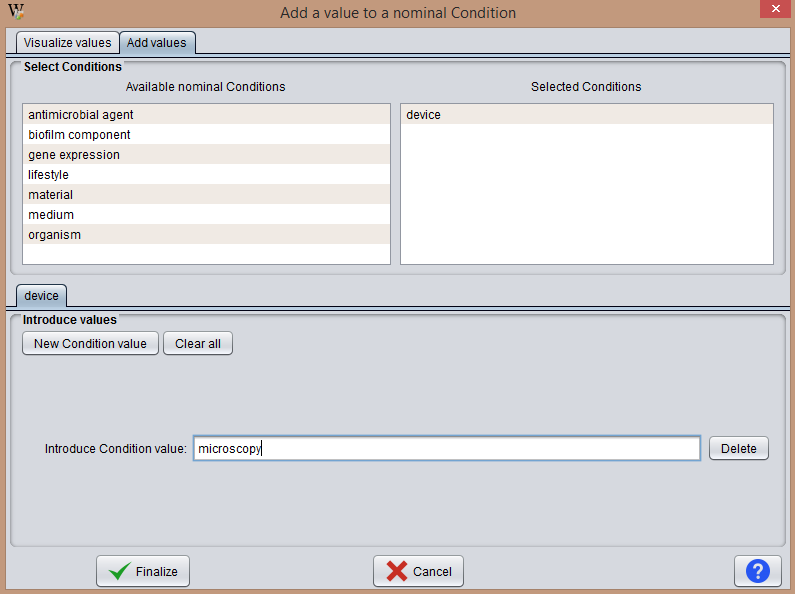
Task: Select biofilm component in available conditions
Action: pos(206,135)
